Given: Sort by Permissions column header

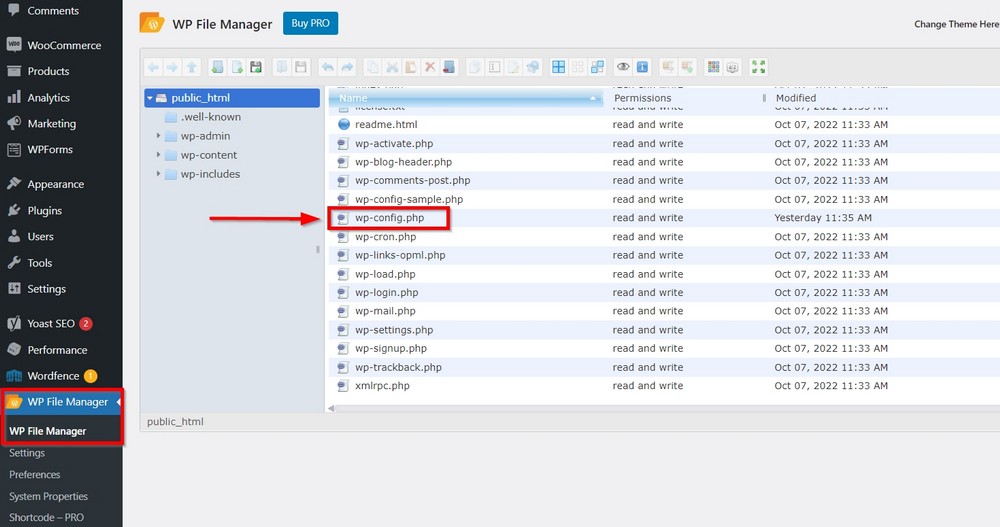Looking at the screenshot, I should point(686,98).
